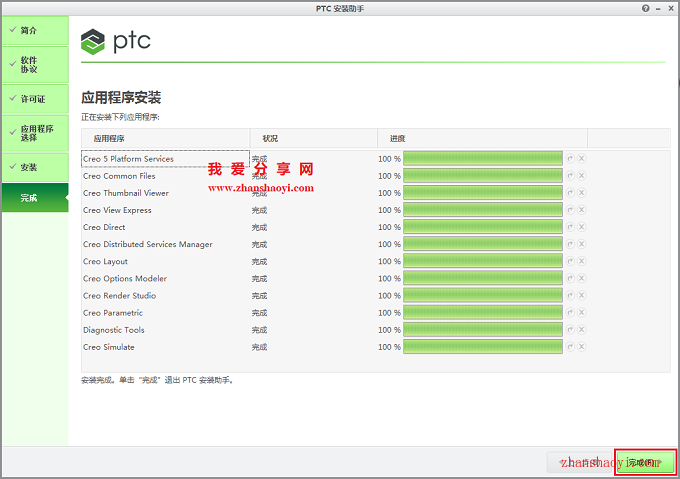Open help via question mark icon
Image resolution: width=680 pixels, height=479 pixels.
pos(646,8)
